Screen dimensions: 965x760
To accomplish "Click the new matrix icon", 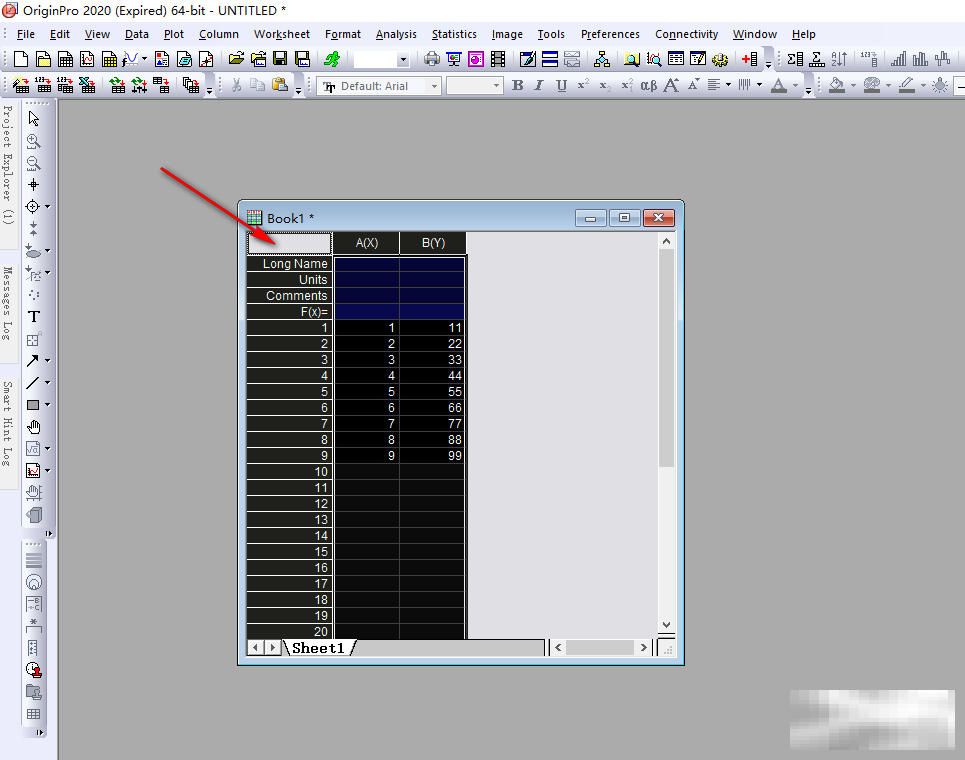I will (x=110, y=59).
